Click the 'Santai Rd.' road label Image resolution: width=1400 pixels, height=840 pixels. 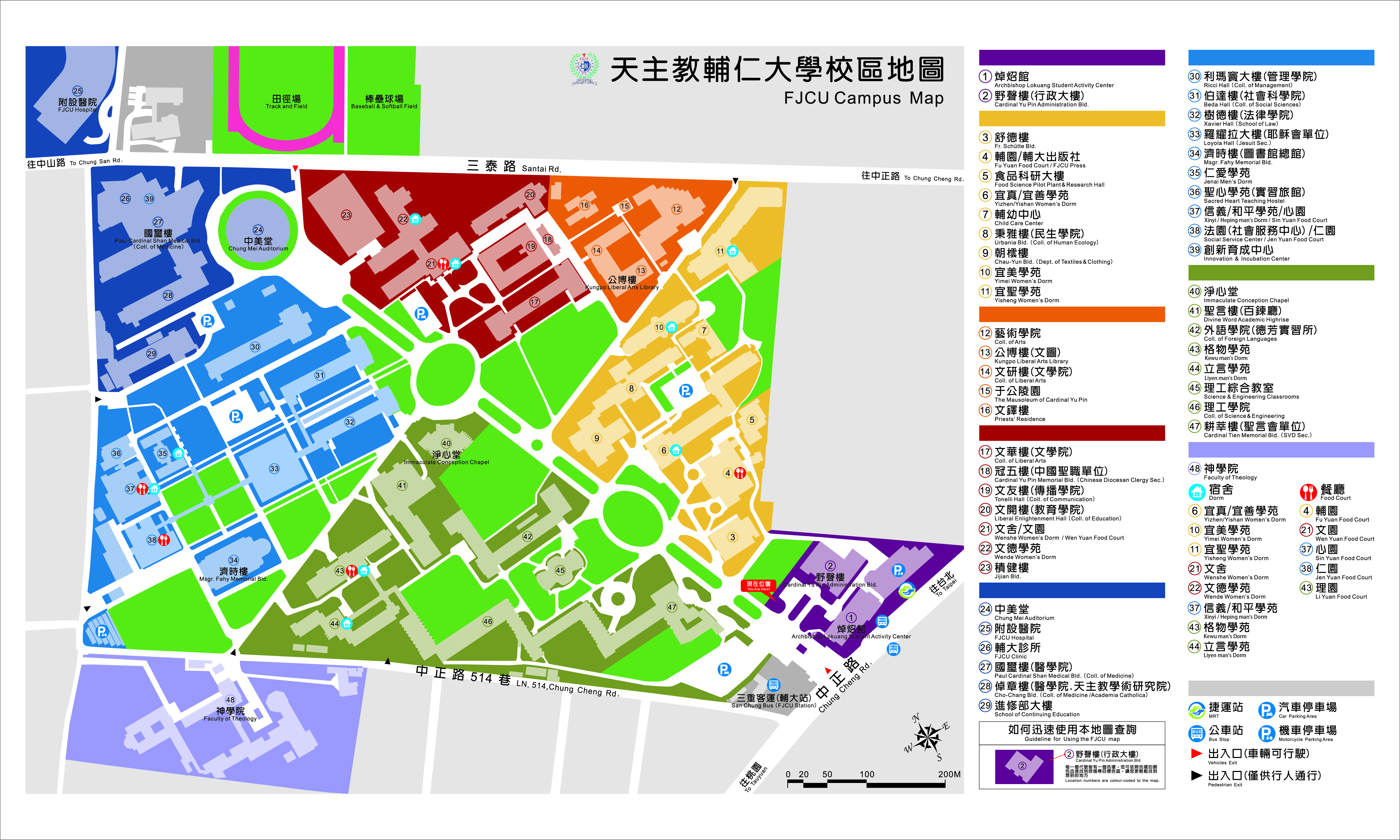pos(541,169)
